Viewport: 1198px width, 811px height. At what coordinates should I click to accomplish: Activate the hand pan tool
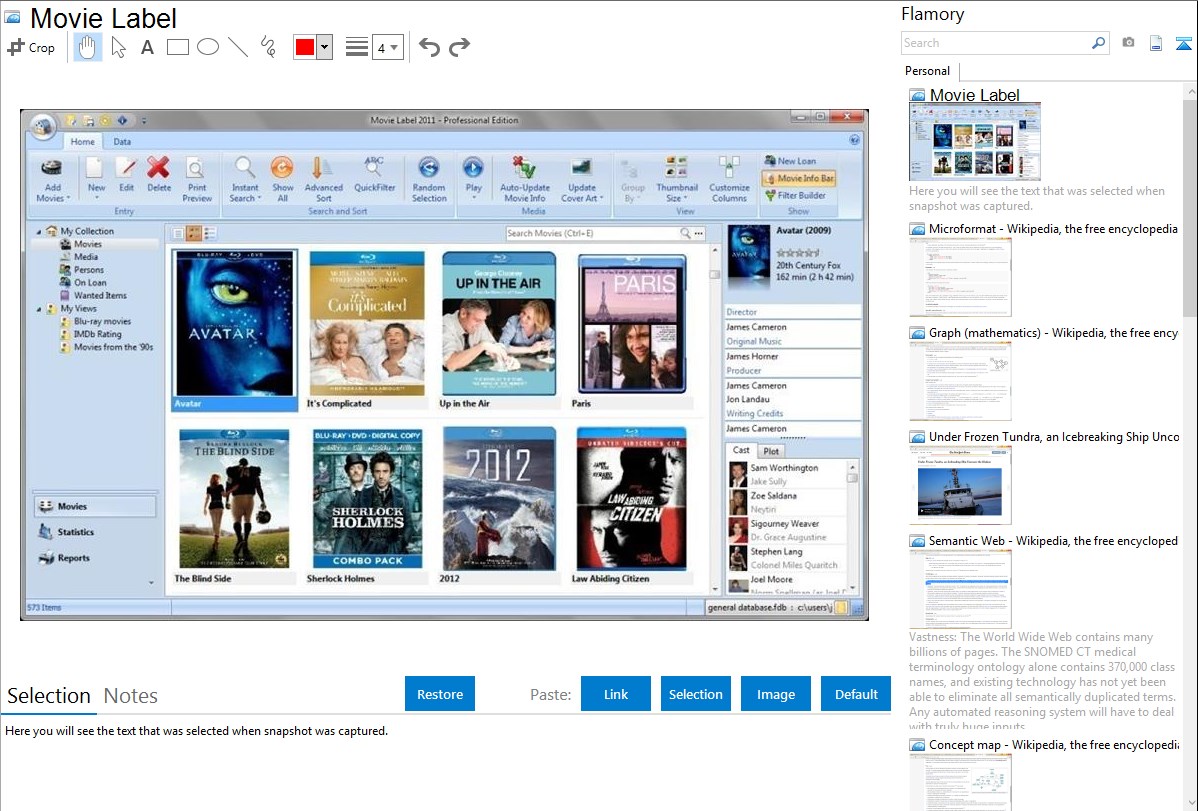(87, 47)
